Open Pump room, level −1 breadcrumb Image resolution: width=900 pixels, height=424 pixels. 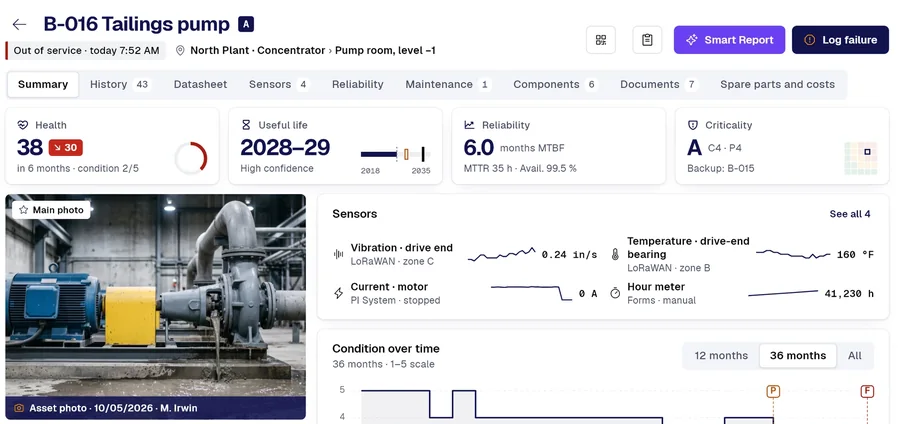(385, 50)
